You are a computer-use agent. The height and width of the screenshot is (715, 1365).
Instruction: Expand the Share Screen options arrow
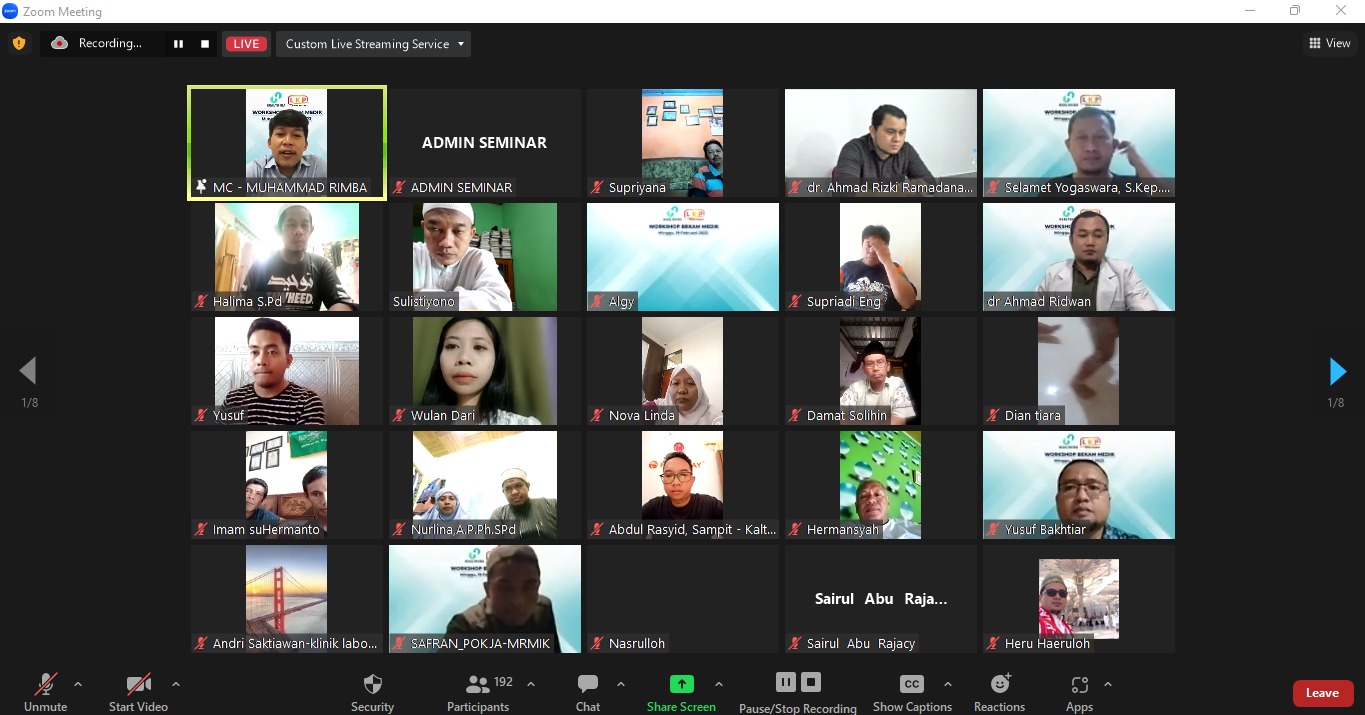tap(718, 685)
